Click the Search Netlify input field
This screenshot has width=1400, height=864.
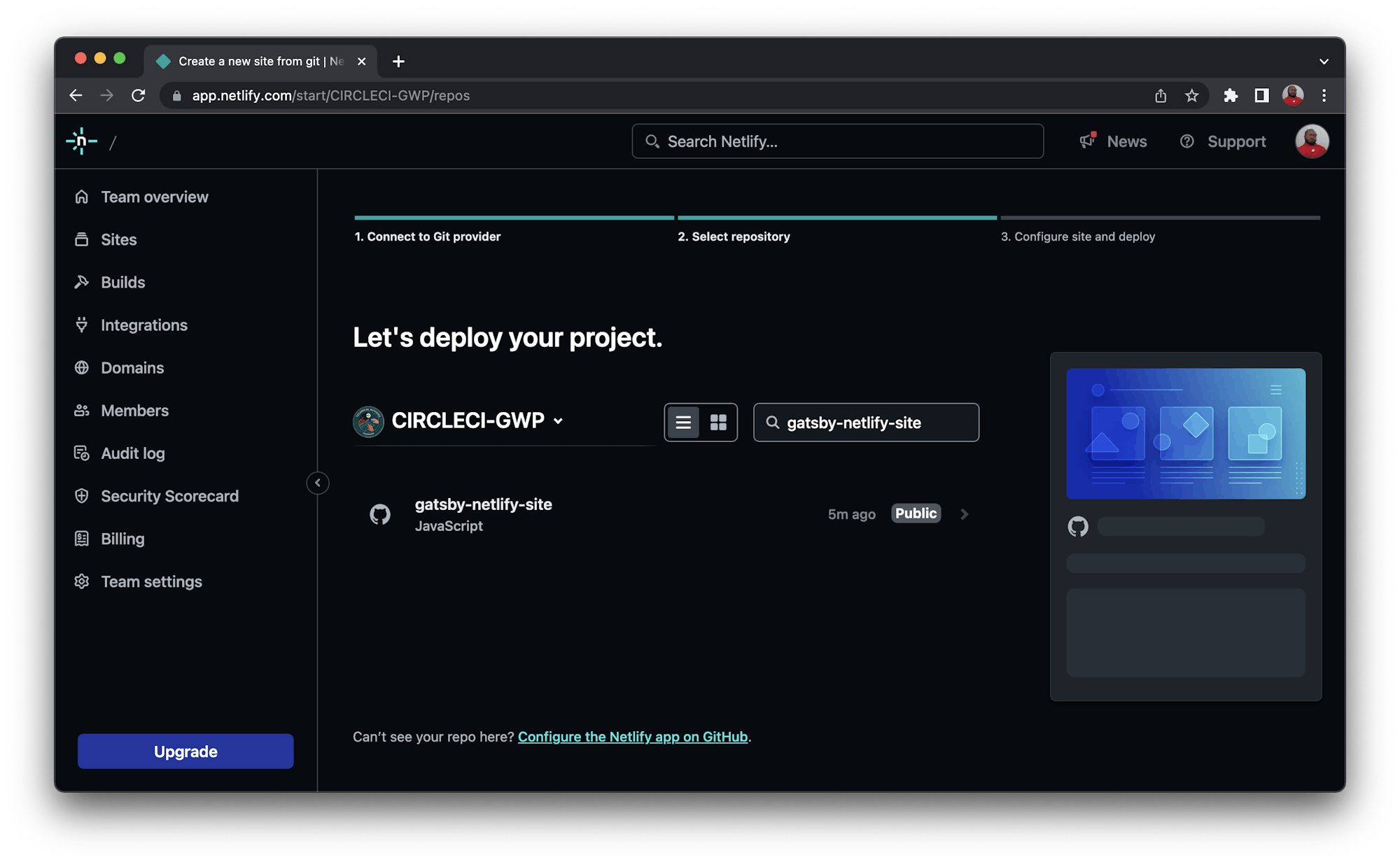coord(836,141)
